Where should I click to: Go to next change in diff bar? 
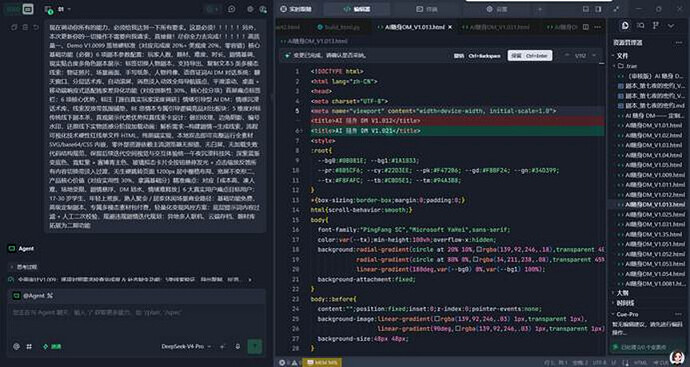pos(595,56)
